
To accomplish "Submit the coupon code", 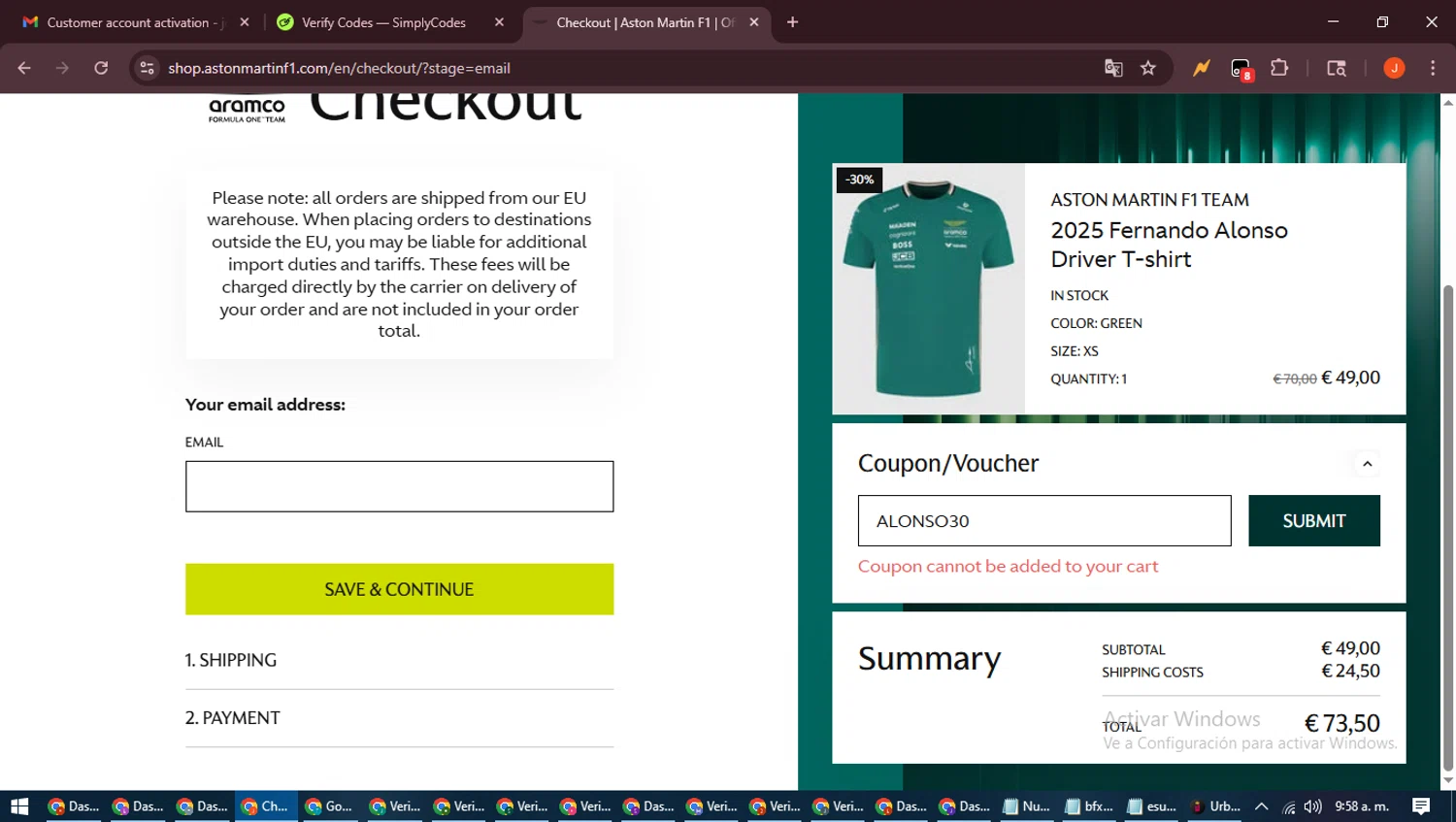I will [x=1314, y=521].
